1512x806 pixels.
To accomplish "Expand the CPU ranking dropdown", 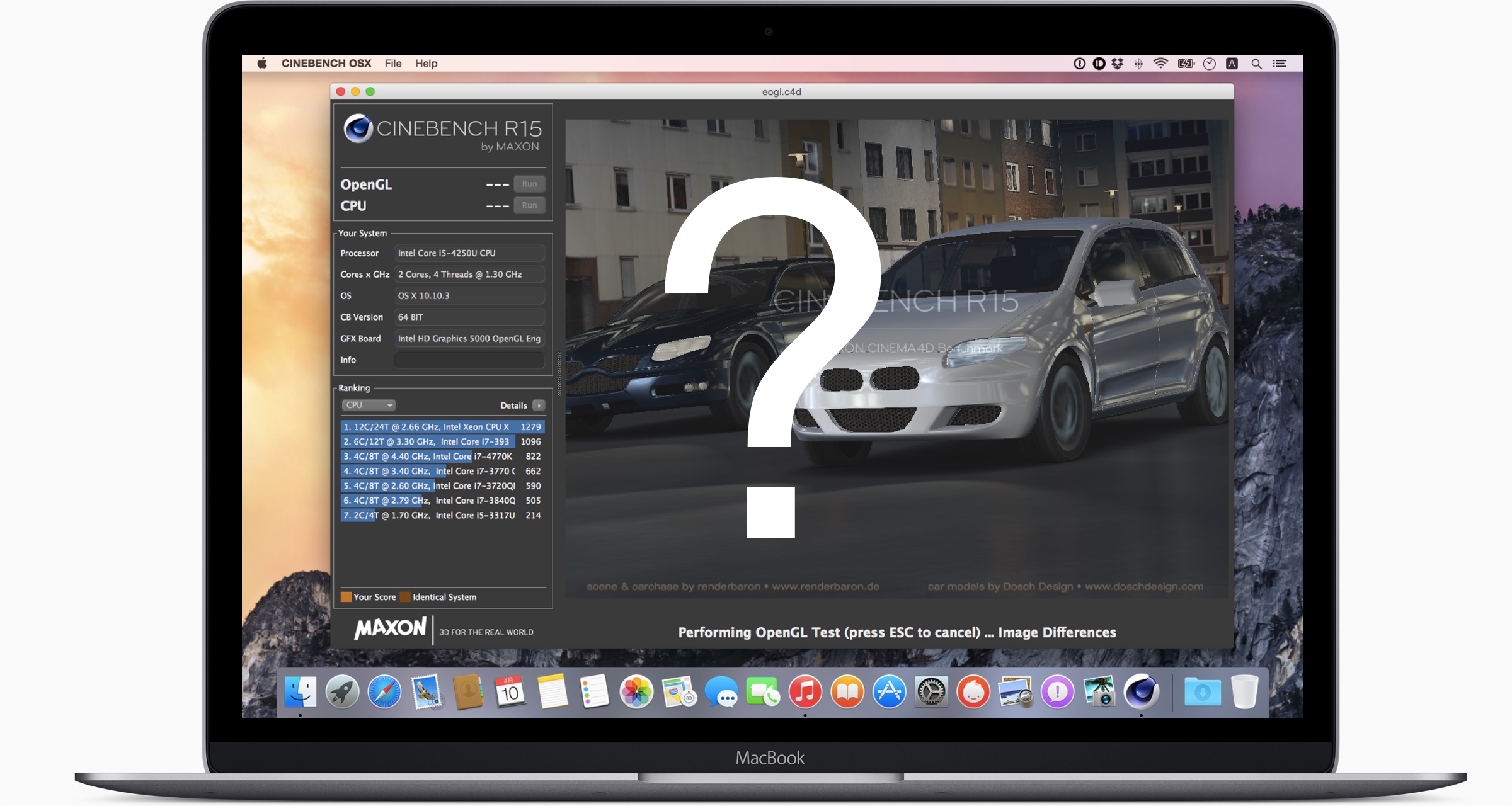I will (x=369, y=405).
